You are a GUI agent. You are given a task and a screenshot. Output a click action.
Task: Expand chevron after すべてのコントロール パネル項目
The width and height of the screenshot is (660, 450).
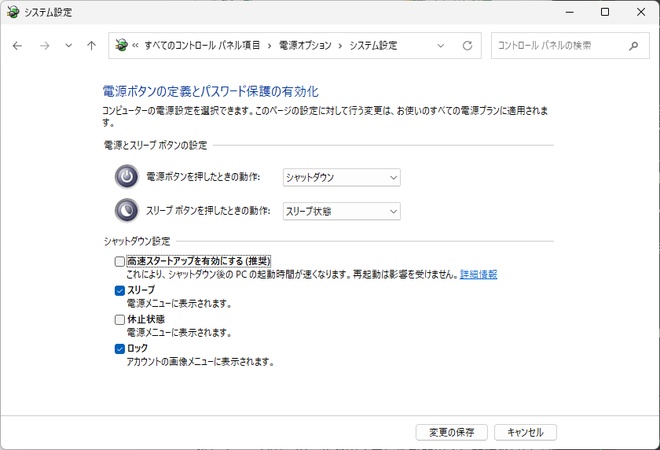(x=269, y=45)
